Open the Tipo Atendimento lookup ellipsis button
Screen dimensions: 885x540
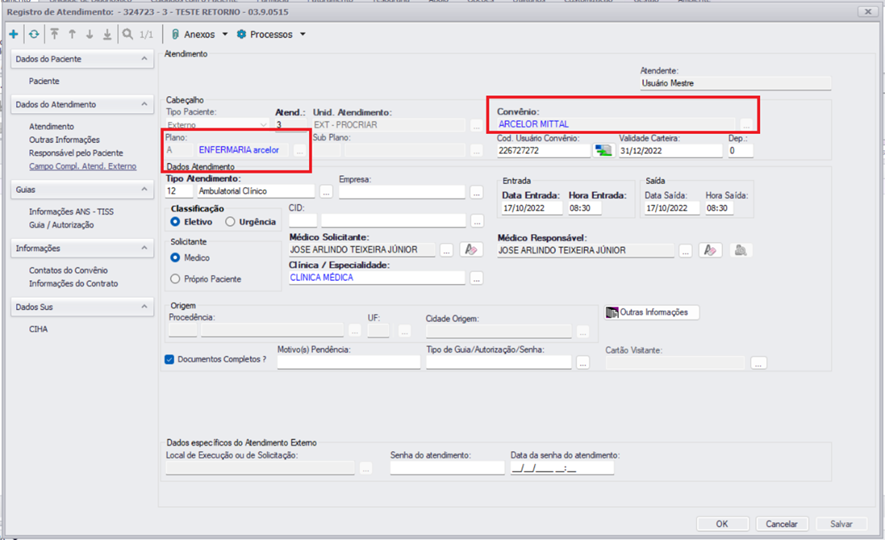click(326, 191)
